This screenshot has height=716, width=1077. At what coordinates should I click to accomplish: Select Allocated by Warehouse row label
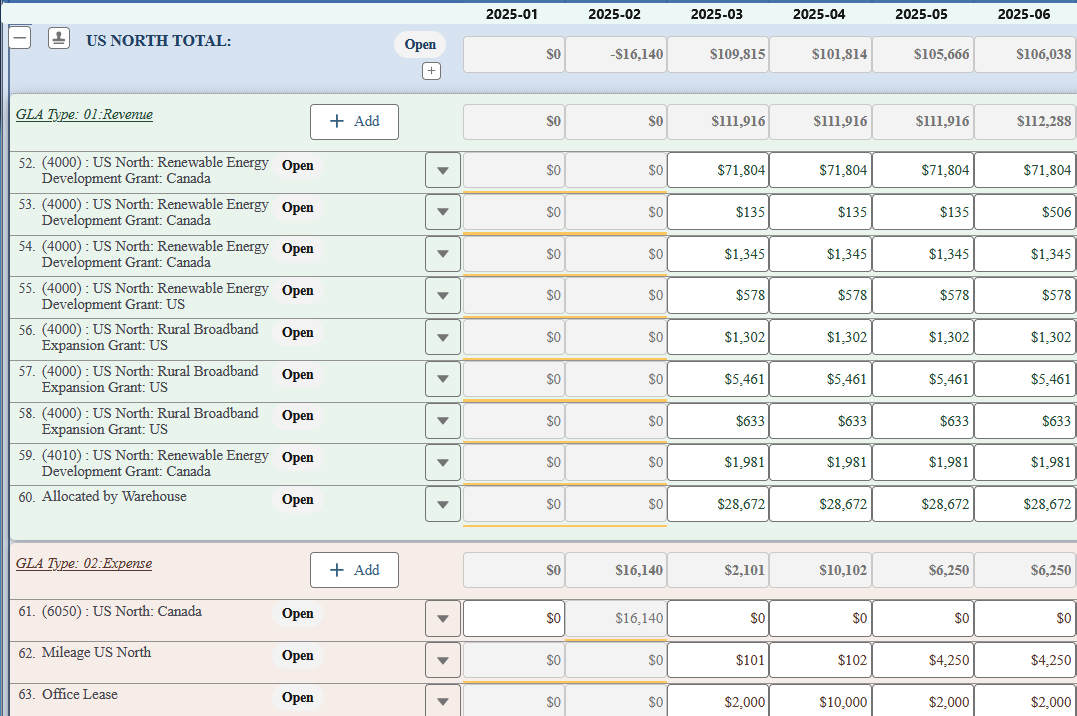[x=114, y=496]
